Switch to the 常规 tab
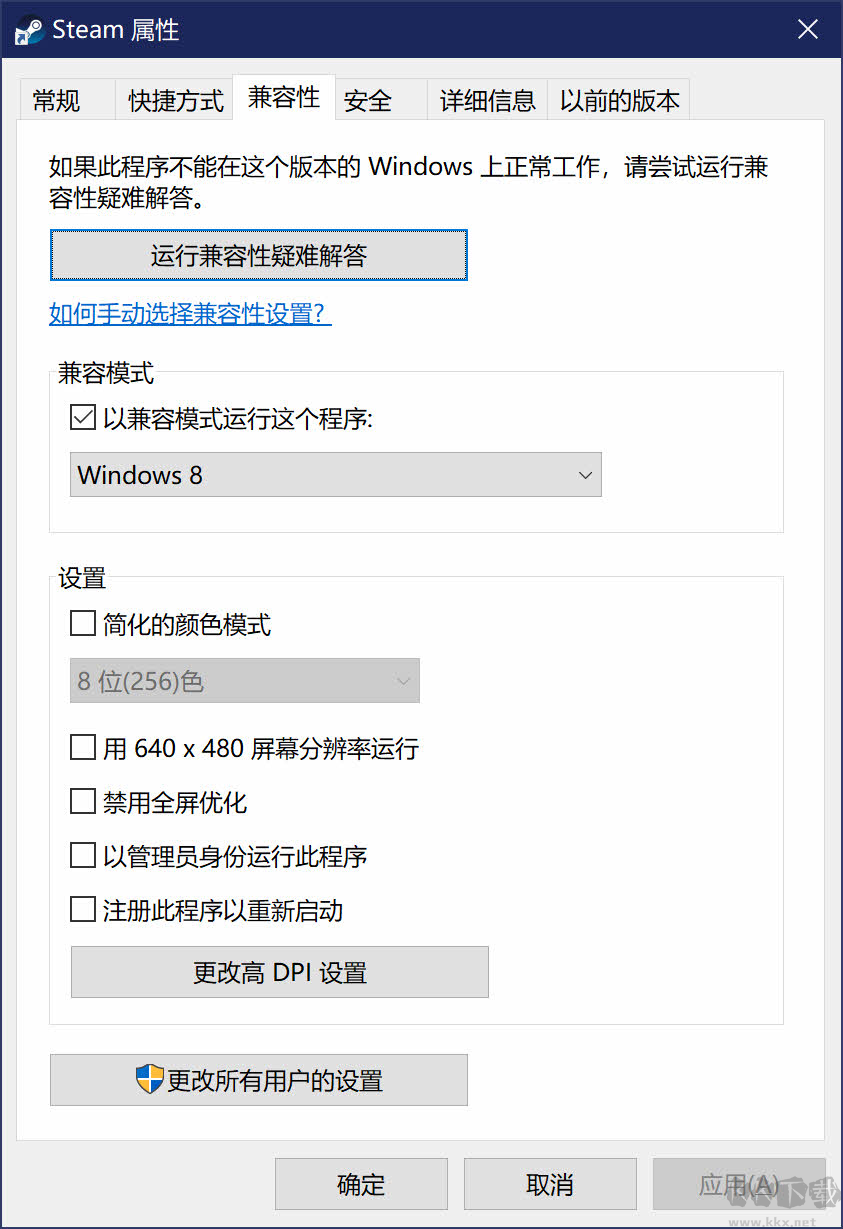The image size is (843, 1229). [57, 101]
